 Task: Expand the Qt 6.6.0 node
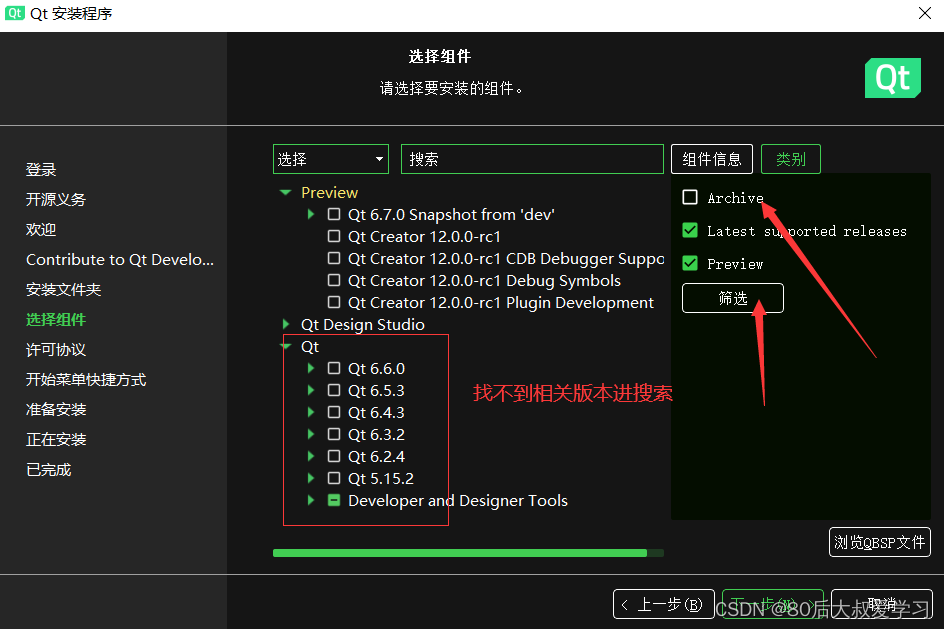tap(311, 368)
